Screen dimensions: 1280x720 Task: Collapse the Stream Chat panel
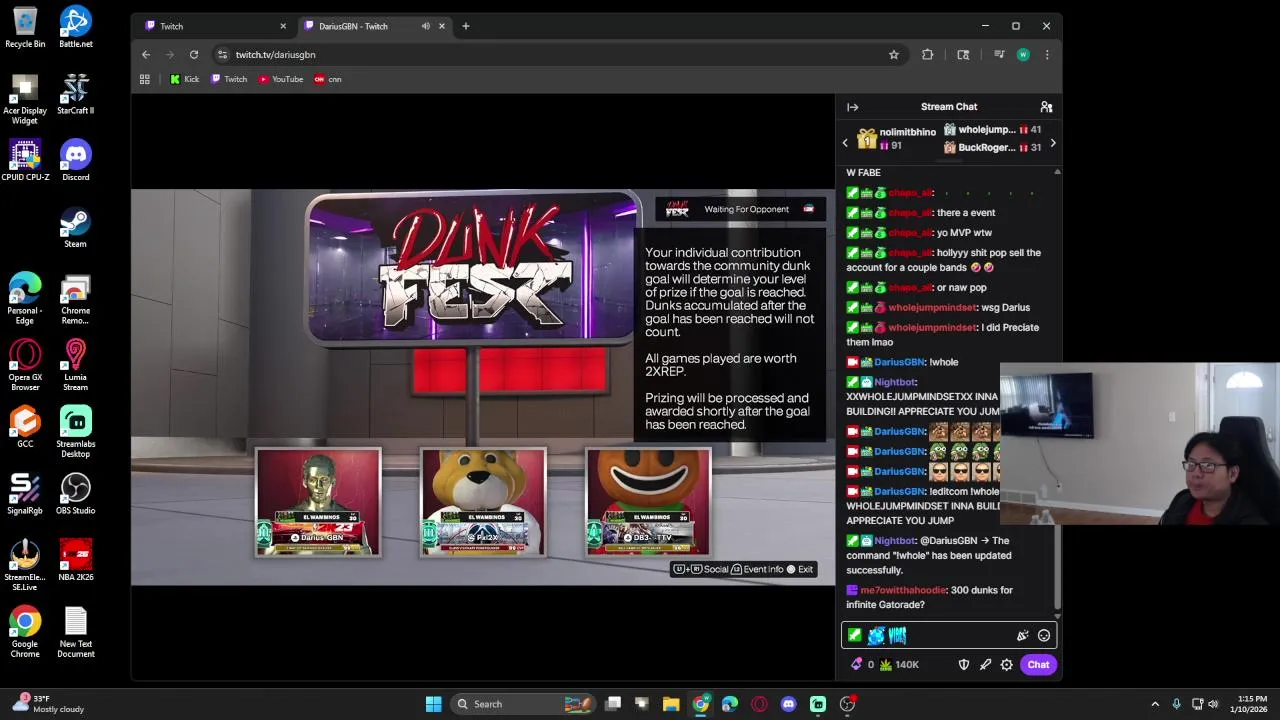coord(852,107)
